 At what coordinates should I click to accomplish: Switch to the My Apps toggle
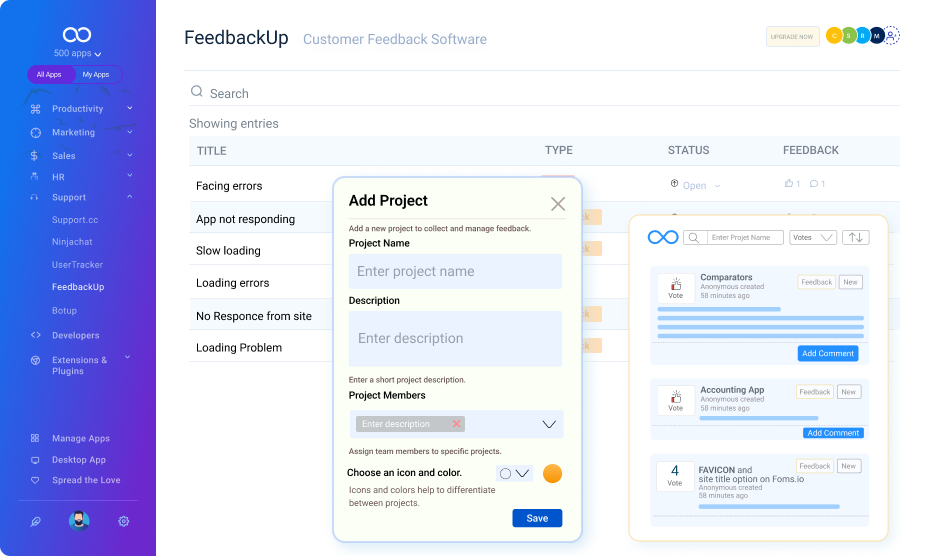(x=96, y=75)
